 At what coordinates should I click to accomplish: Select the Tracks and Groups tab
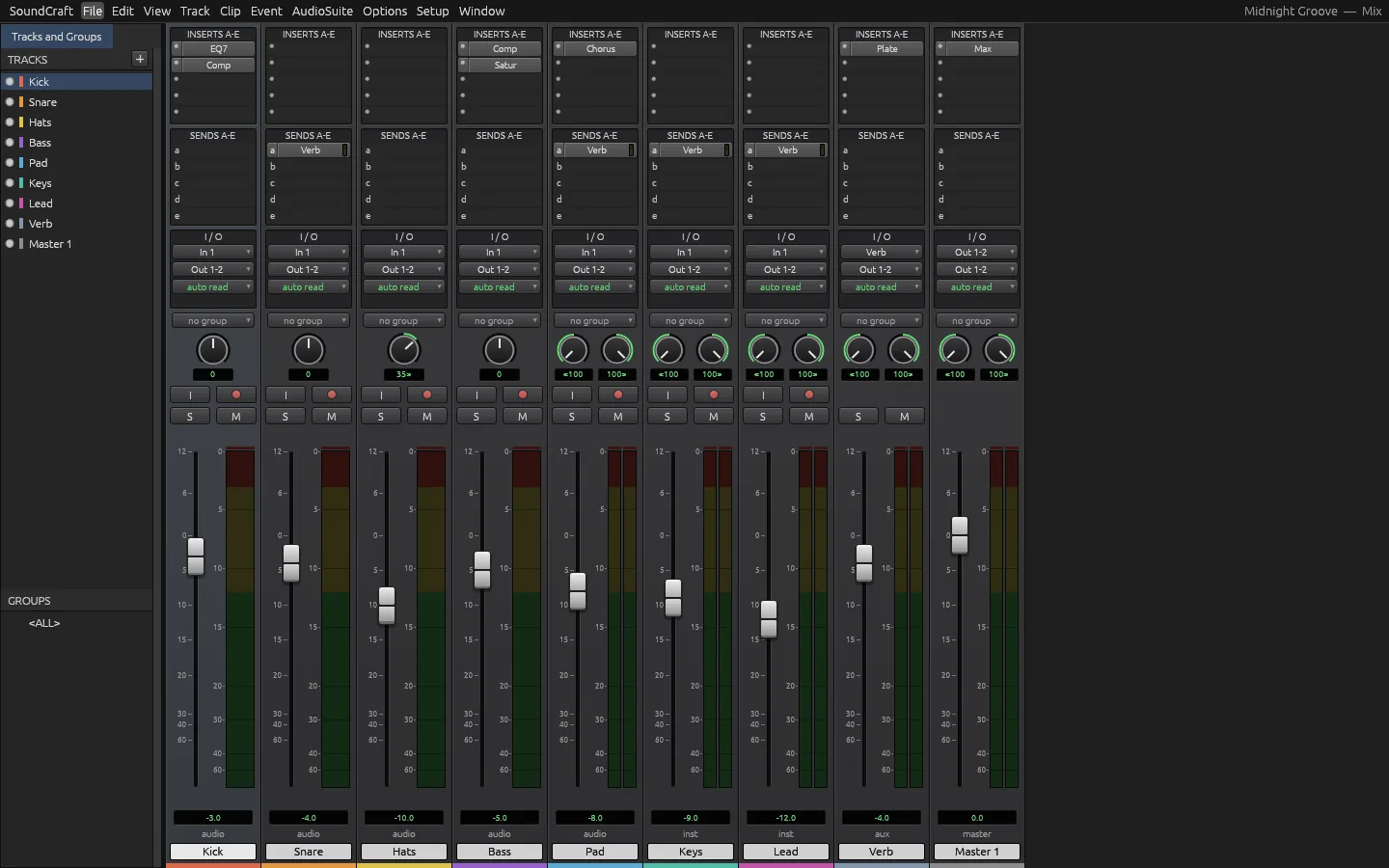(57, 37)
